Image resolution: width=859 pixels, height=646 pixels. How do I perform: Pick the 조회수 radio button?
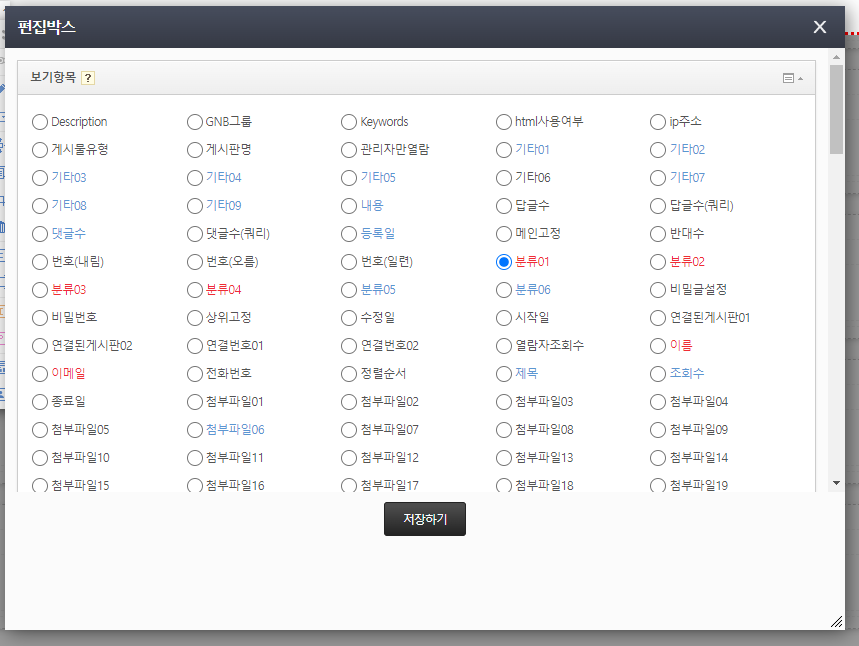click(658, 374)
